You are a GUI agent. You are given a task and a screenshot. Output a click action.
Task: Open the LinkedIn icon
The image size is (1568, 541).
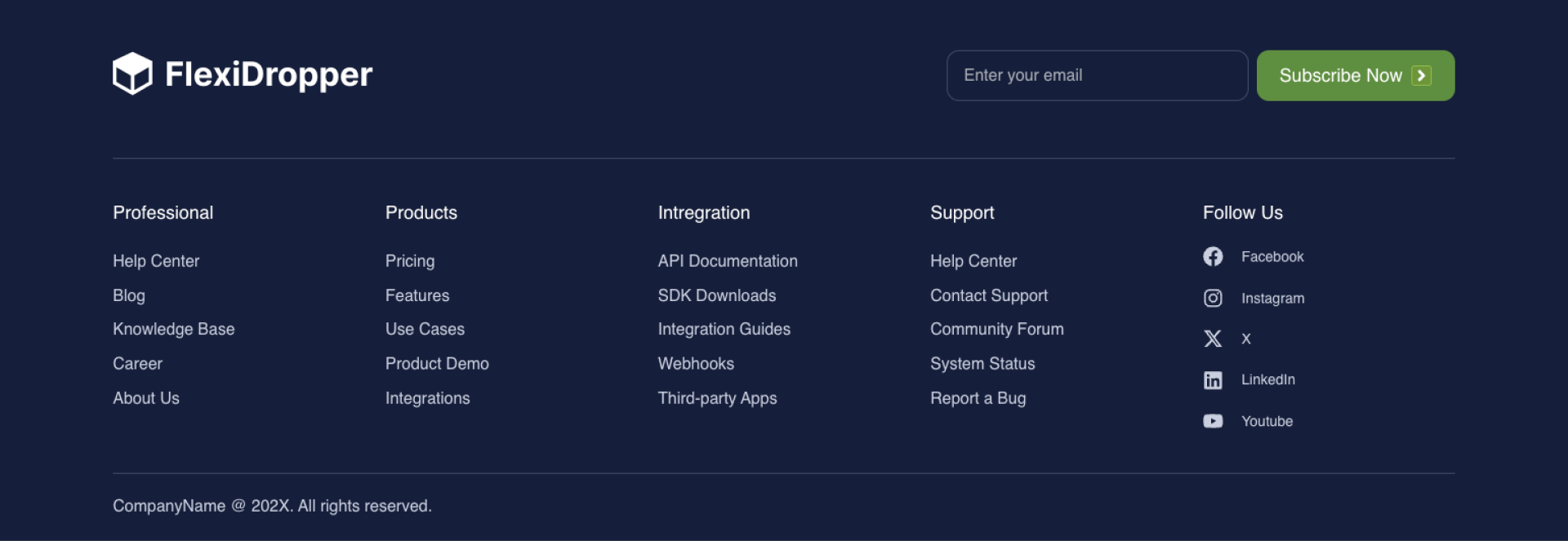click(1213, 380)
